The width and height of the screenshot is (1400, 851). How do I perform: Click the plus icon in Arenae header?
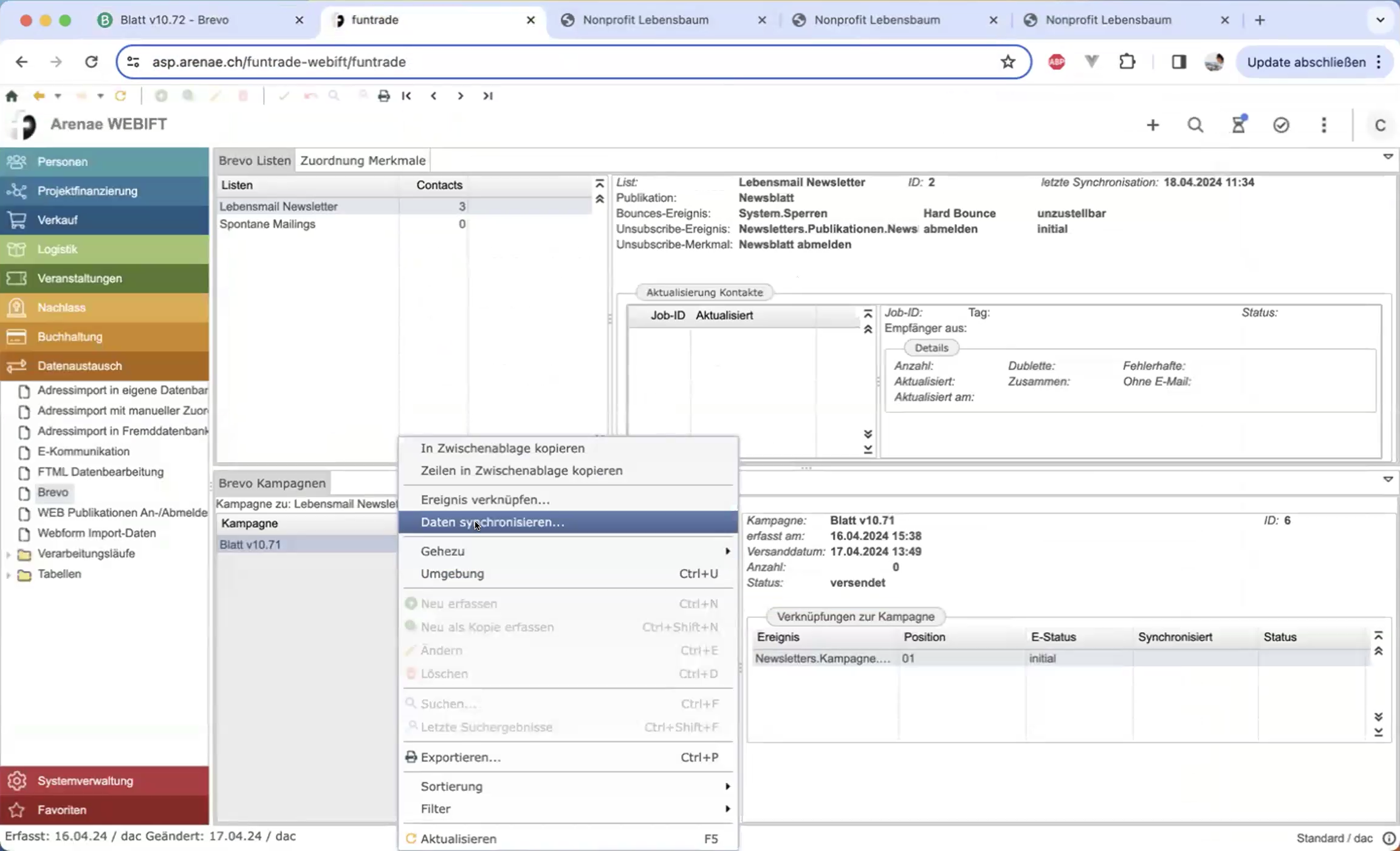(1153, 125)
